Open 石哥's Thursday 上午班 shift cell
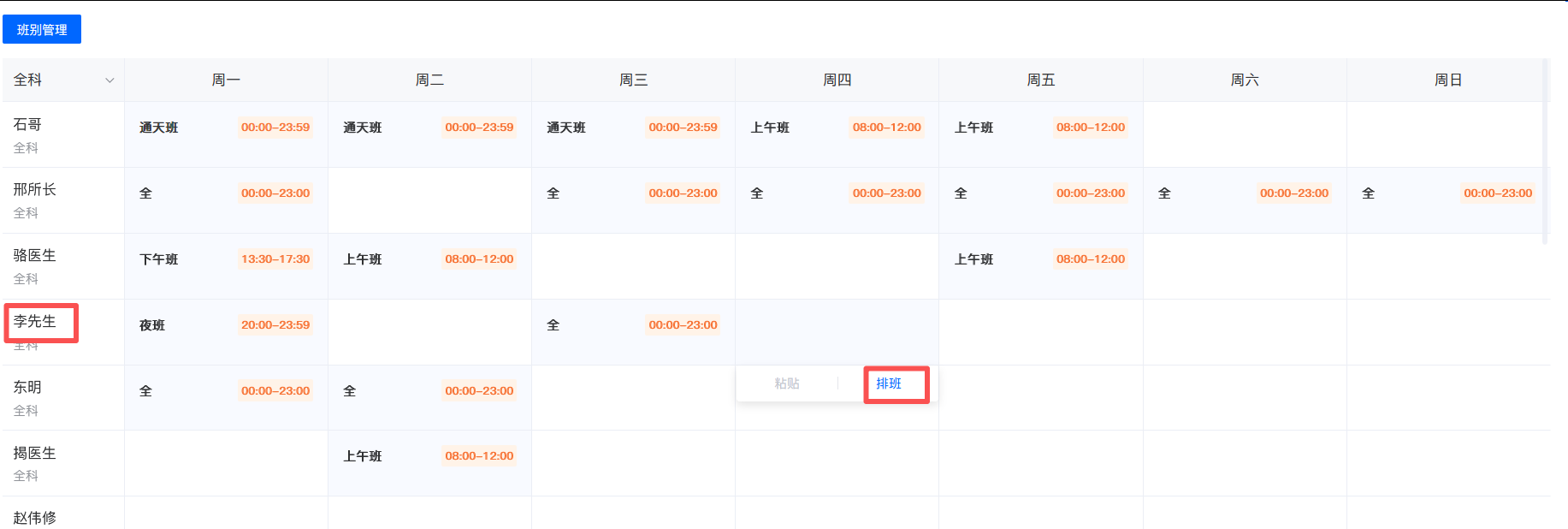1568x529 pixels. (x=837, y=128)
